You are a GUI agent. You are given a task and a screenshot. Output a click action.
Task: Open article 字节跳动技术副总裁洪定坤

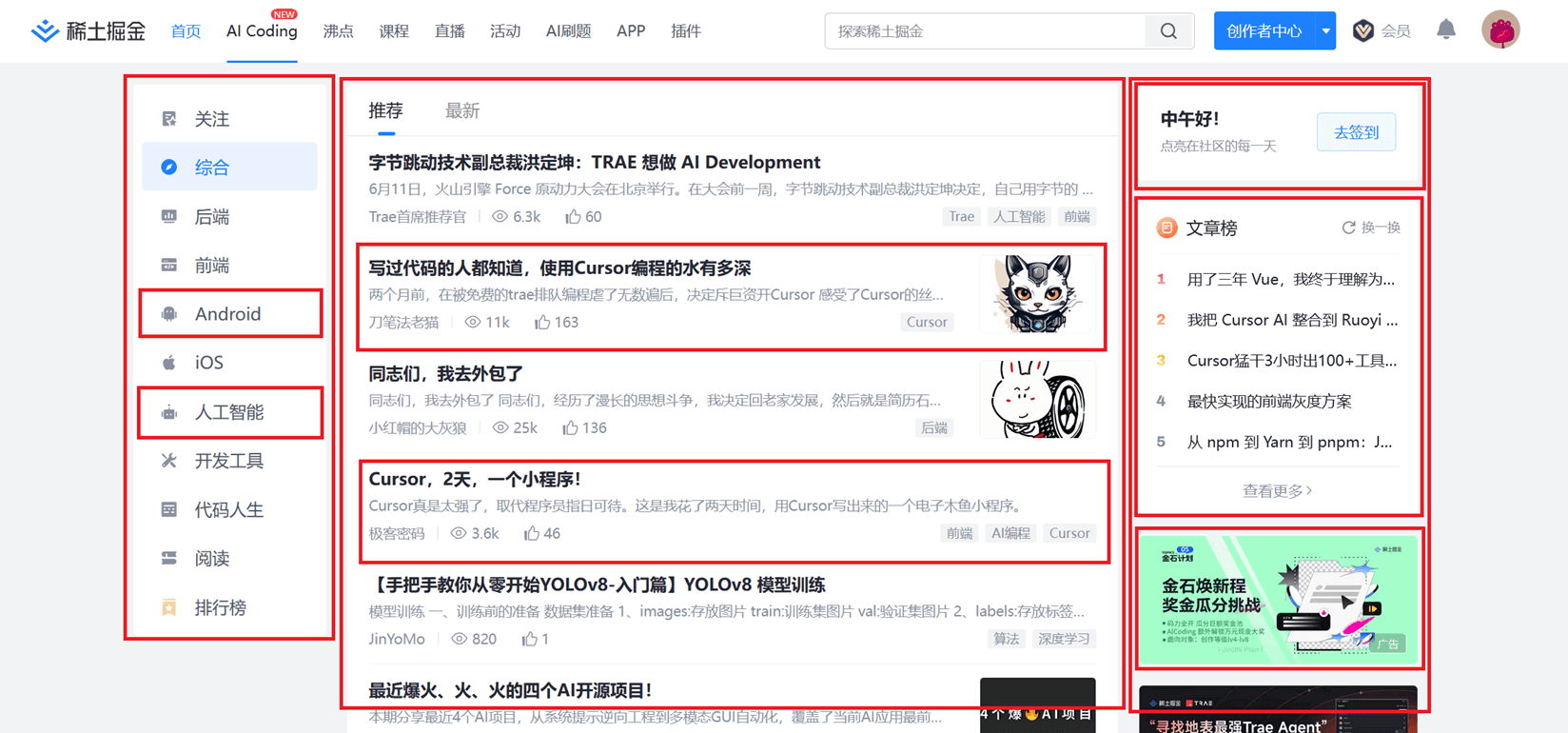point(594,163)
